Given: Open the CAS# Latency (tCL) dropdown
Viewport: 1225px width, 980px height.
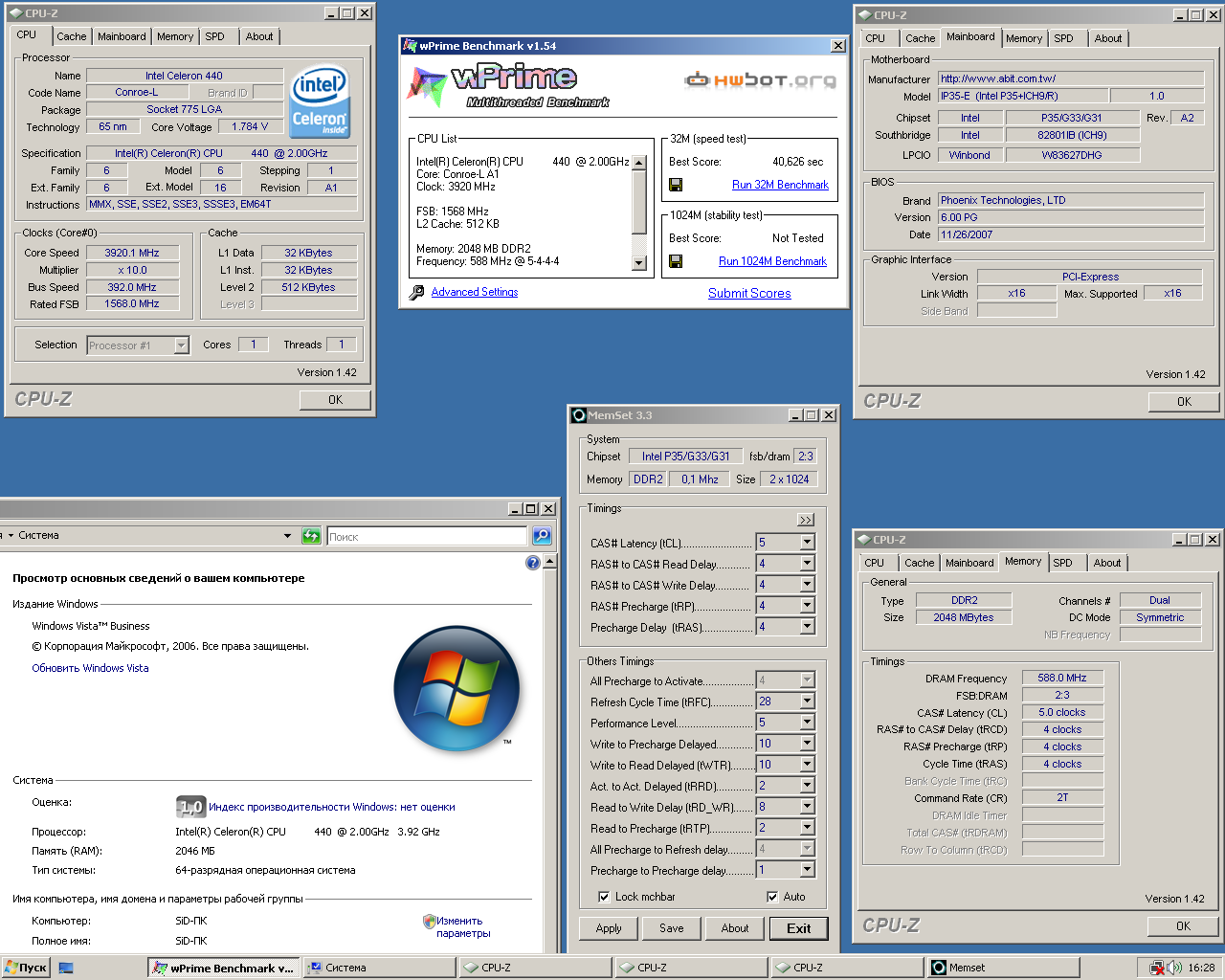Looking at the screenshot, I should pyautogui.click(x=807, y=542).
